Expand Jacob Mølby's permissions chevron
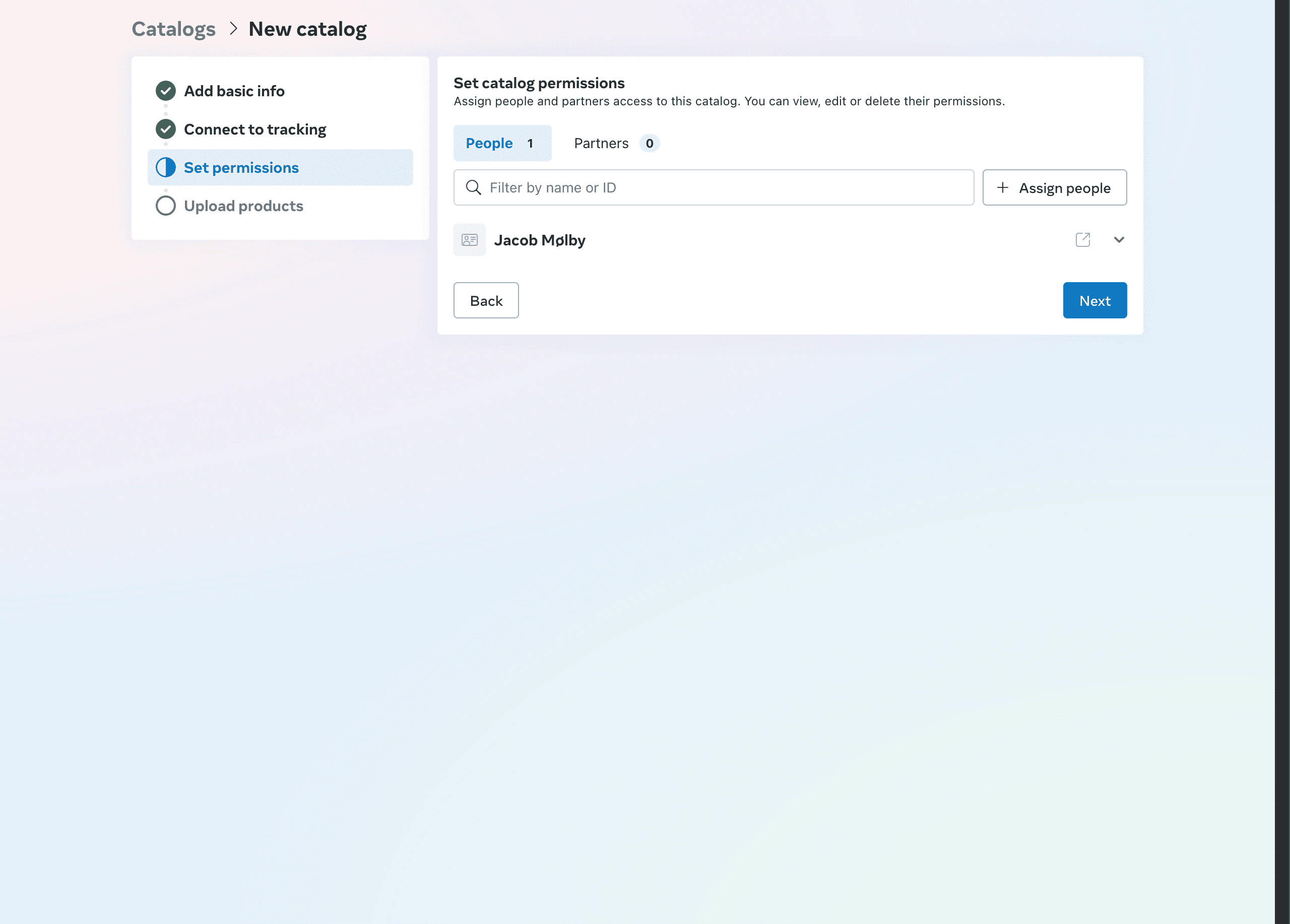The image size is (1290, 924). 1119,240
